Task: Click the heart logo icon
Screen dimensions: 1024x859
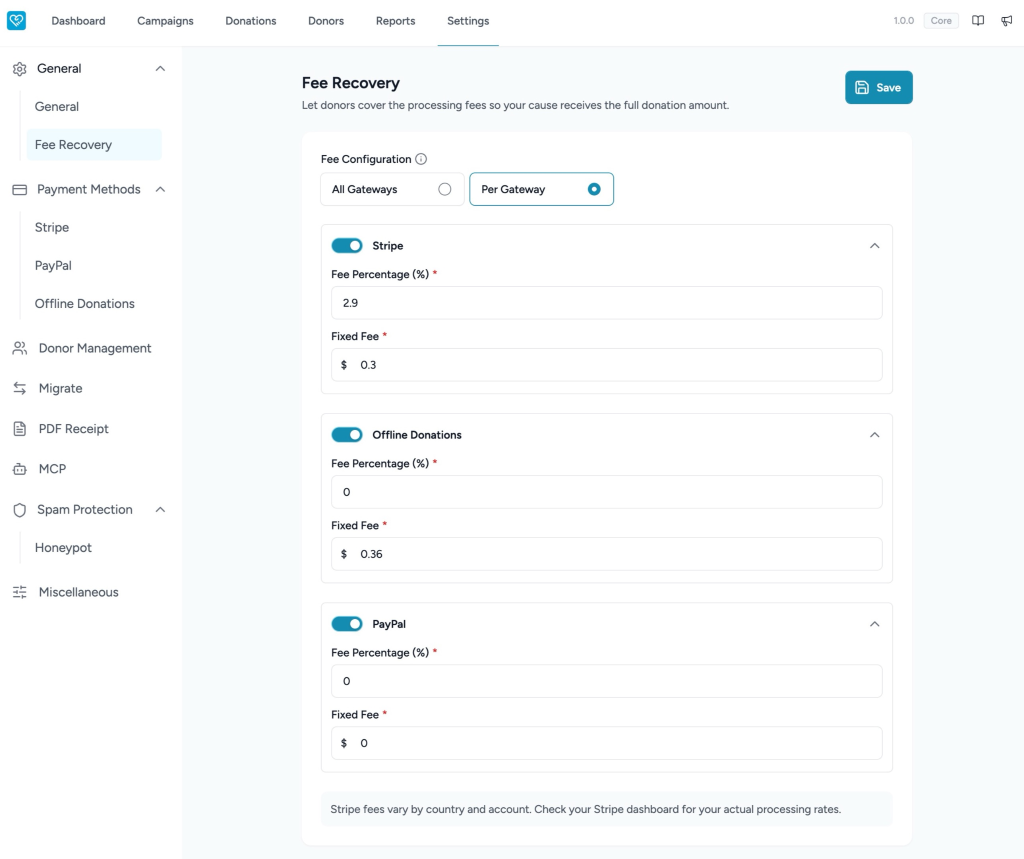Action: 16,20
